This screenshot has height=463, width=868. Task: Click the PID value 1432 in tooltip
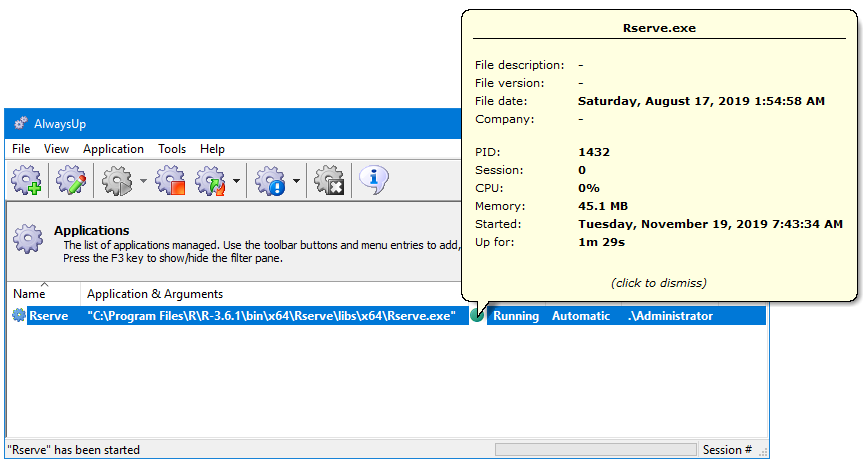pos(594,152)
